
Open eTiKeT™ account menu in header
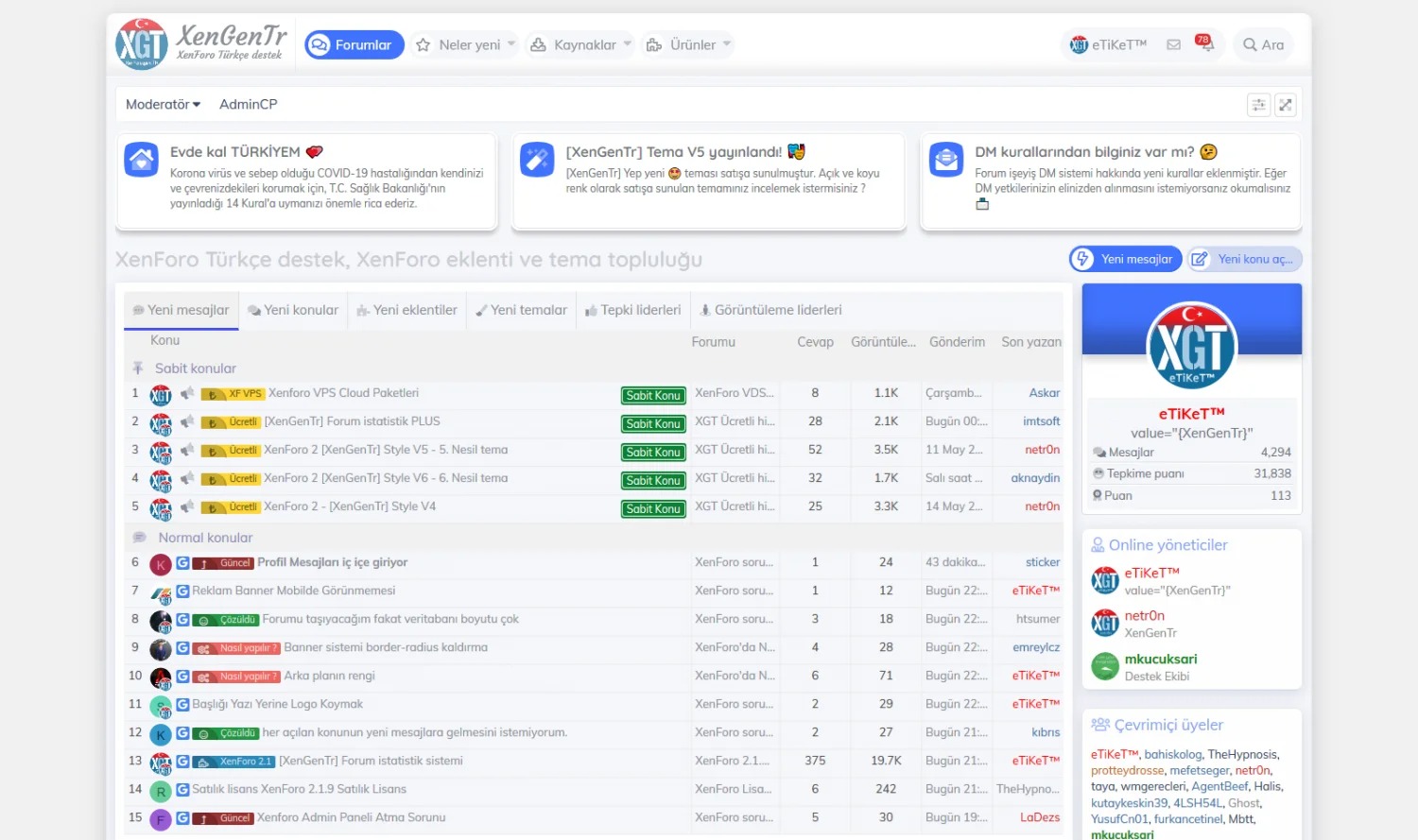point(1108,44)
